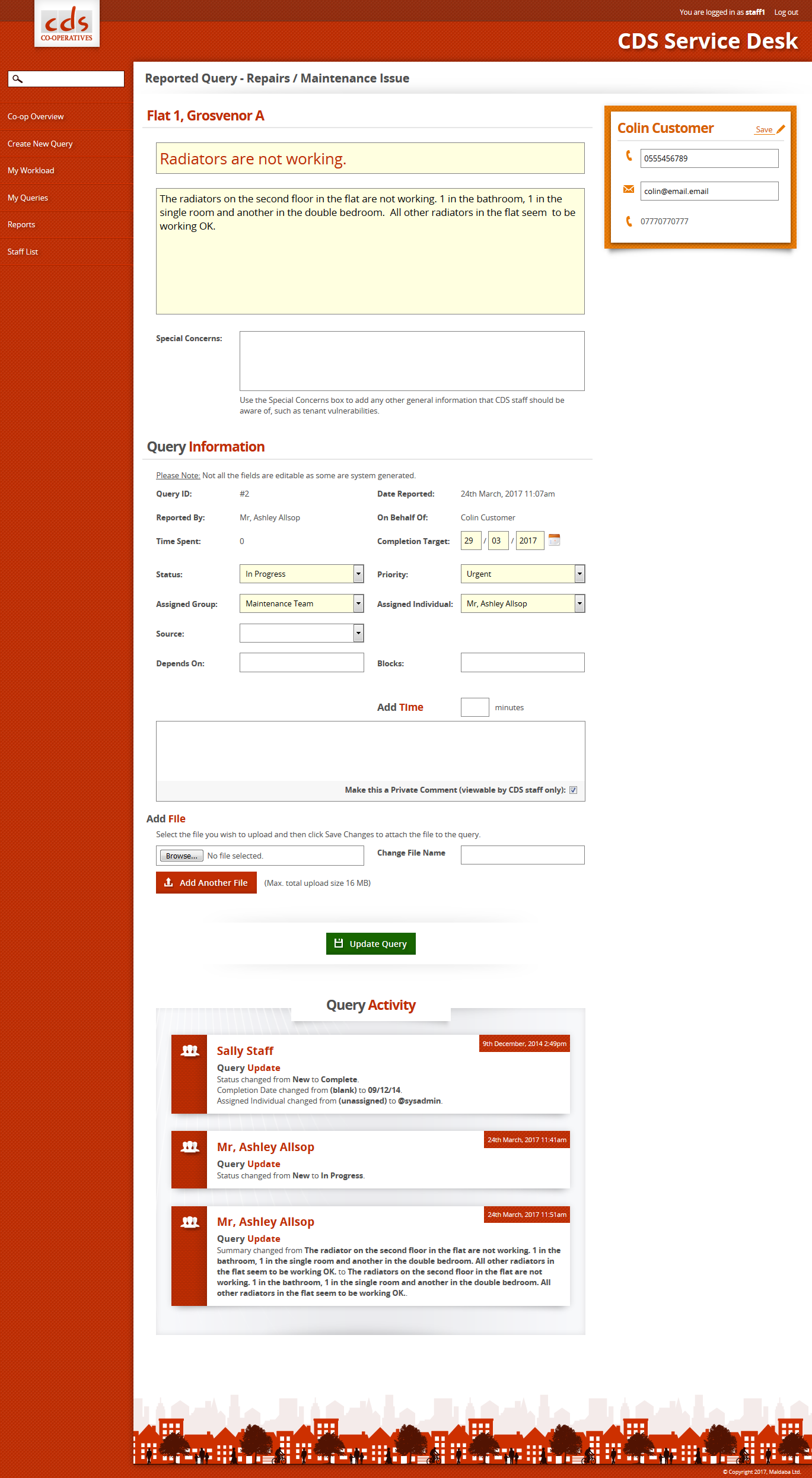This screenshot has height=1478, width=812.
Task: Open the Completion Target calendar picker
Action: [554, 541]
